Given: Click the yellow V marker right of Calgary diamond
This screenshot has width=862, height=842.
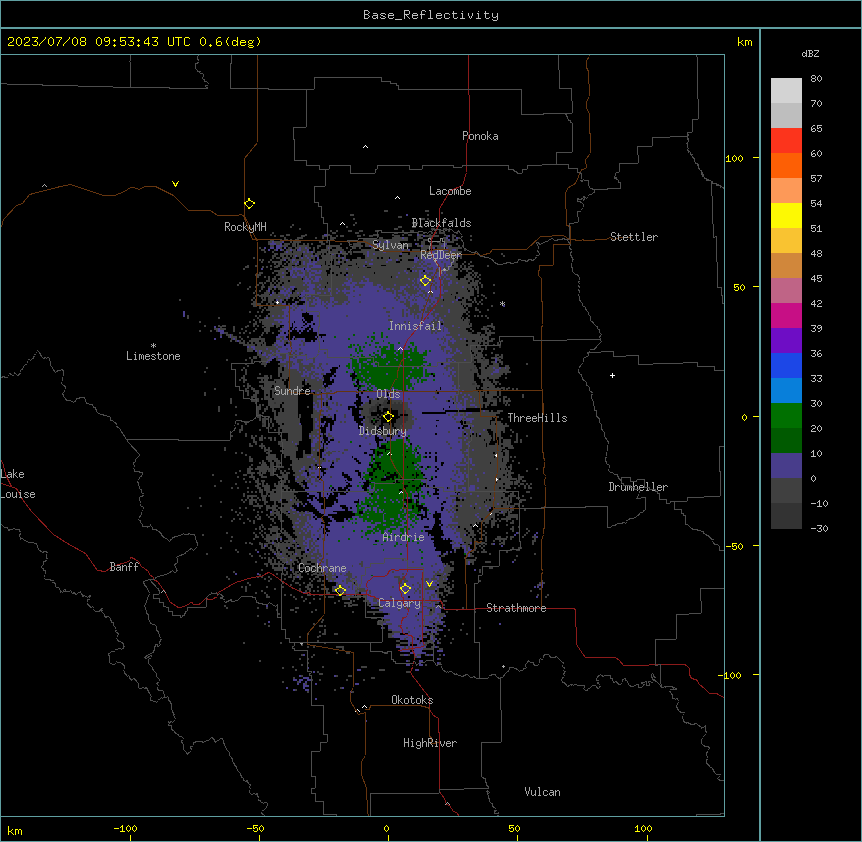Looking at the screenshot, I should tap(429, 584).
